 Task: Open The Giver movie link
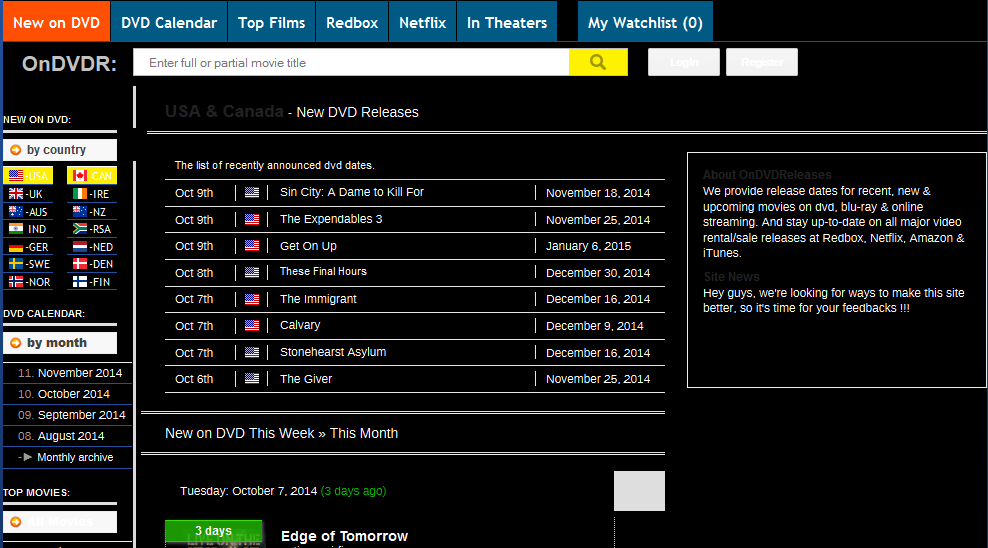[x=306, y=379]
